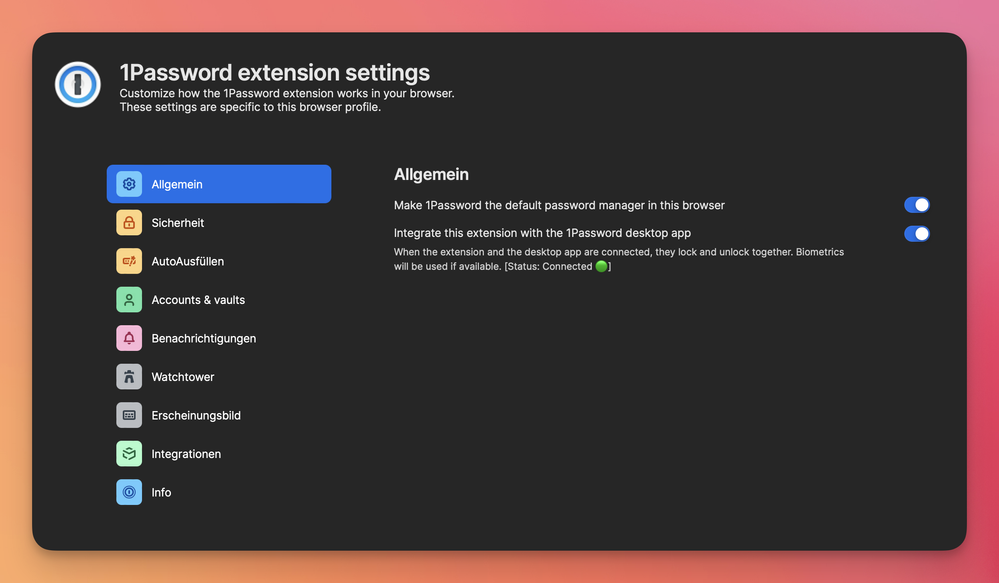This screenshot has height=583, width=999.
Task: Click the Watchtower tower icon
Action: click(x=129, y=377)
